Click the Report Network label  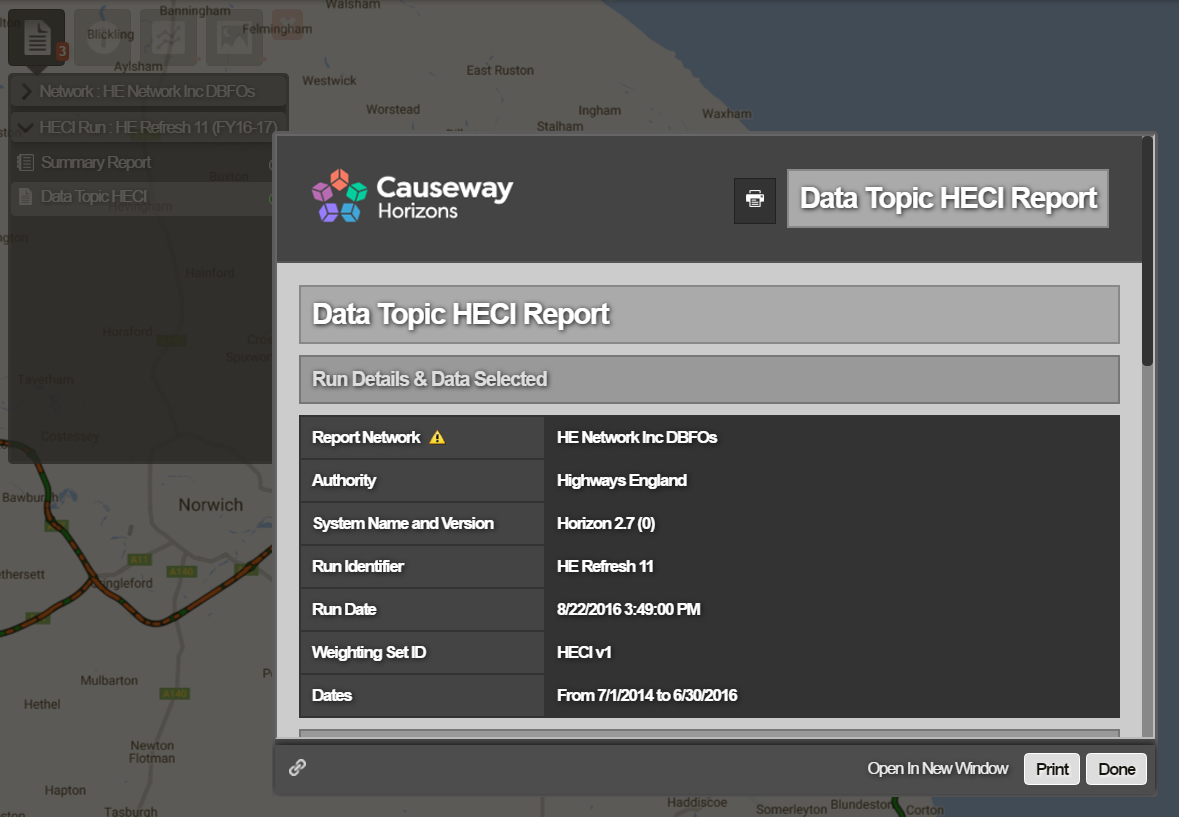(366, 437)
